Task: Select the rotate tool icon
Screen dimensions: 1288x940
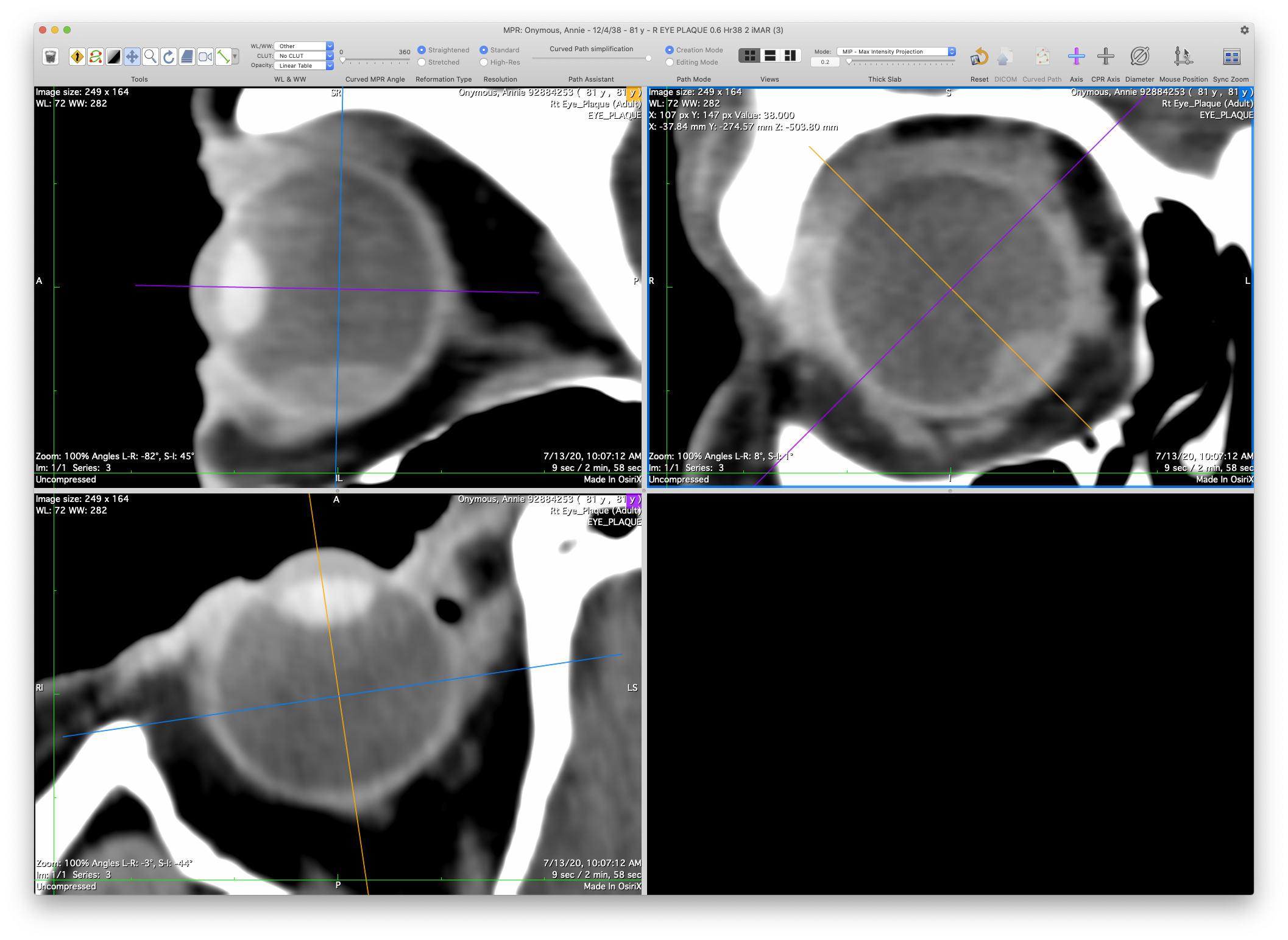Action: coord(169,57)
